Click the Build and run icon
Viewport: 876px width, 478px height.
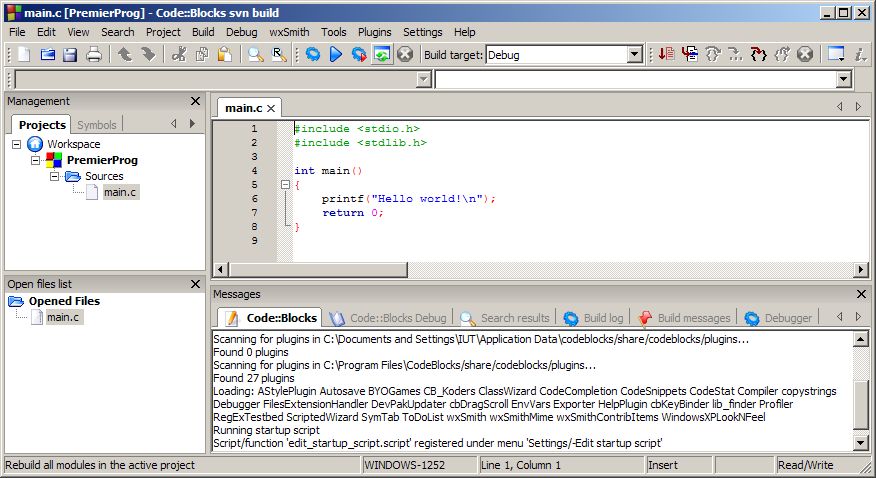tap(359, 54)
